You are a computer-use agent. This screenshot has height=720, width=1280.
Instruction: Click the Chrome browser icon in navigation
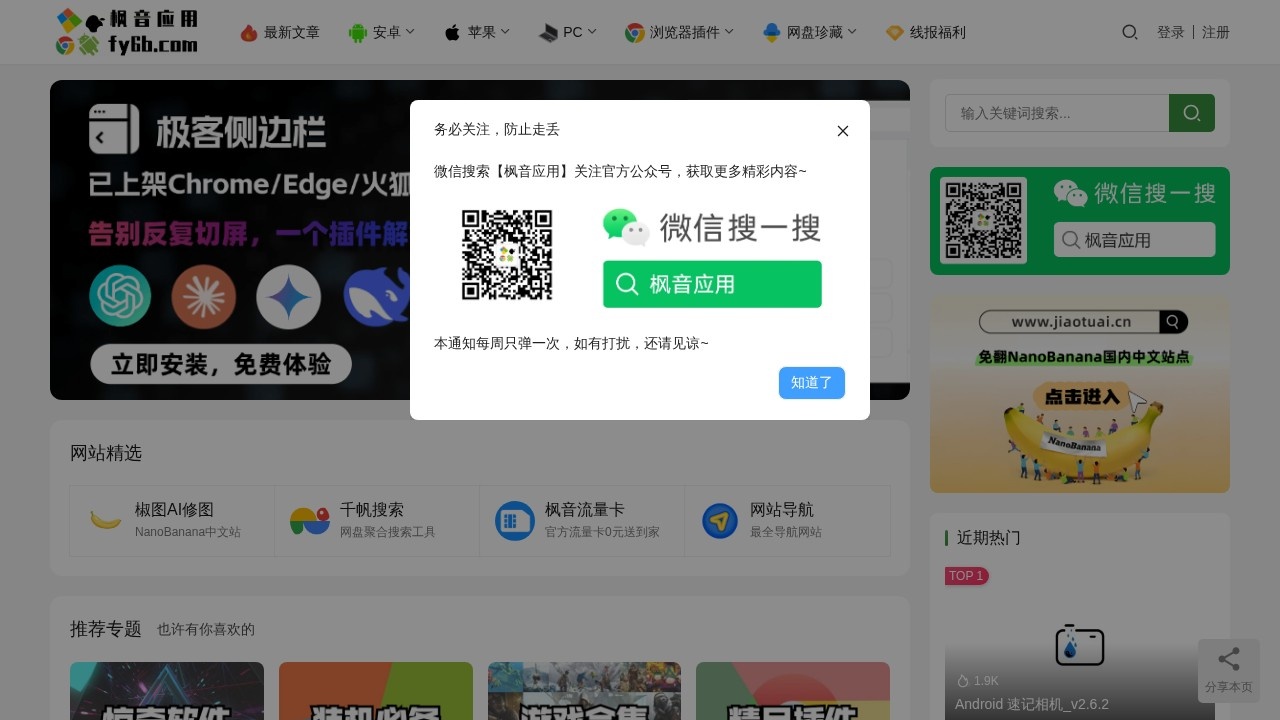click(635, 33)
